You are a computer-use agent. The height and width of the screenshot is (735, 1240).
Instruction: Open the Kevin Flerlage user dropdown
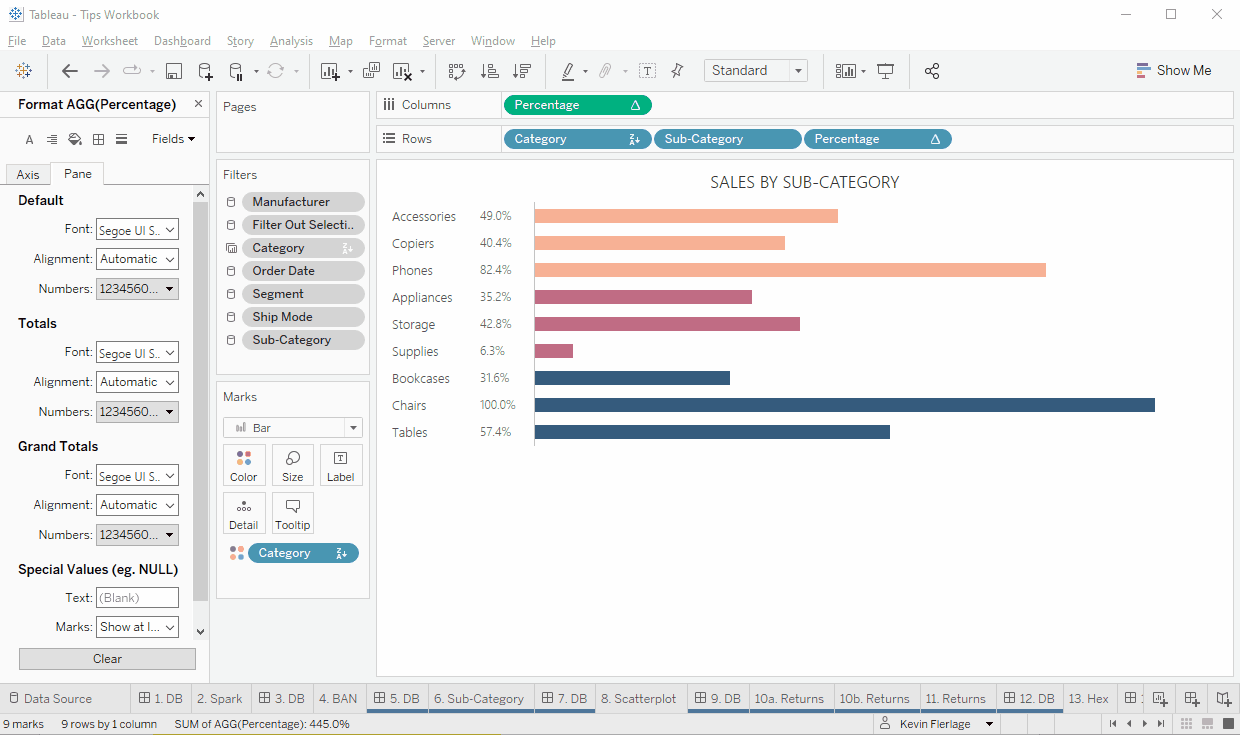coord(938,724)
